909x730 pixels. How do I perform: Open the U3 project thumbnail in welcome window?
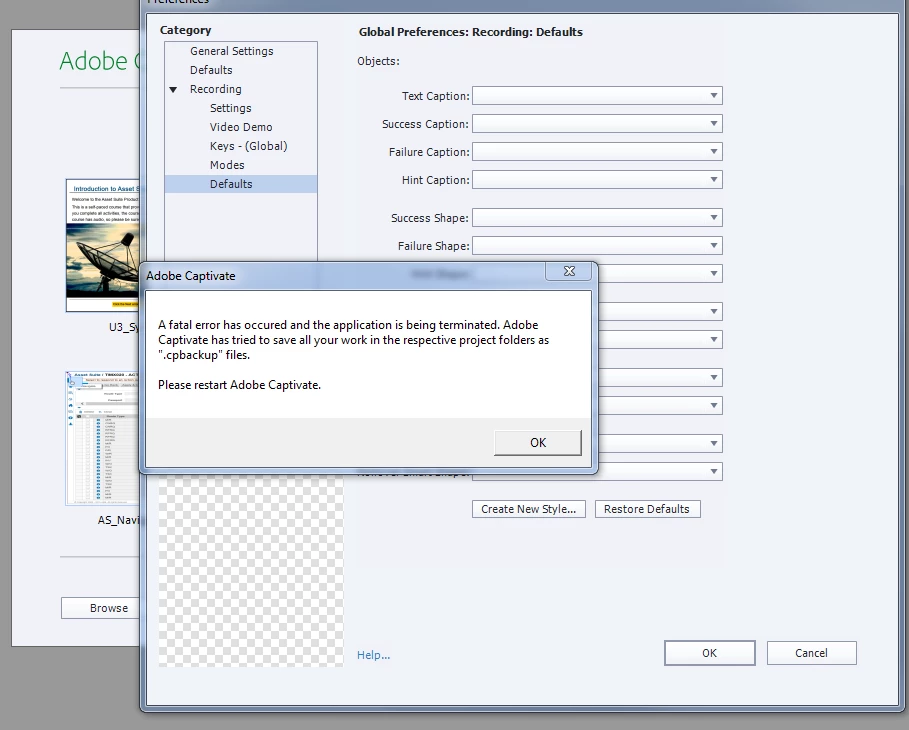tap(103, 245)
